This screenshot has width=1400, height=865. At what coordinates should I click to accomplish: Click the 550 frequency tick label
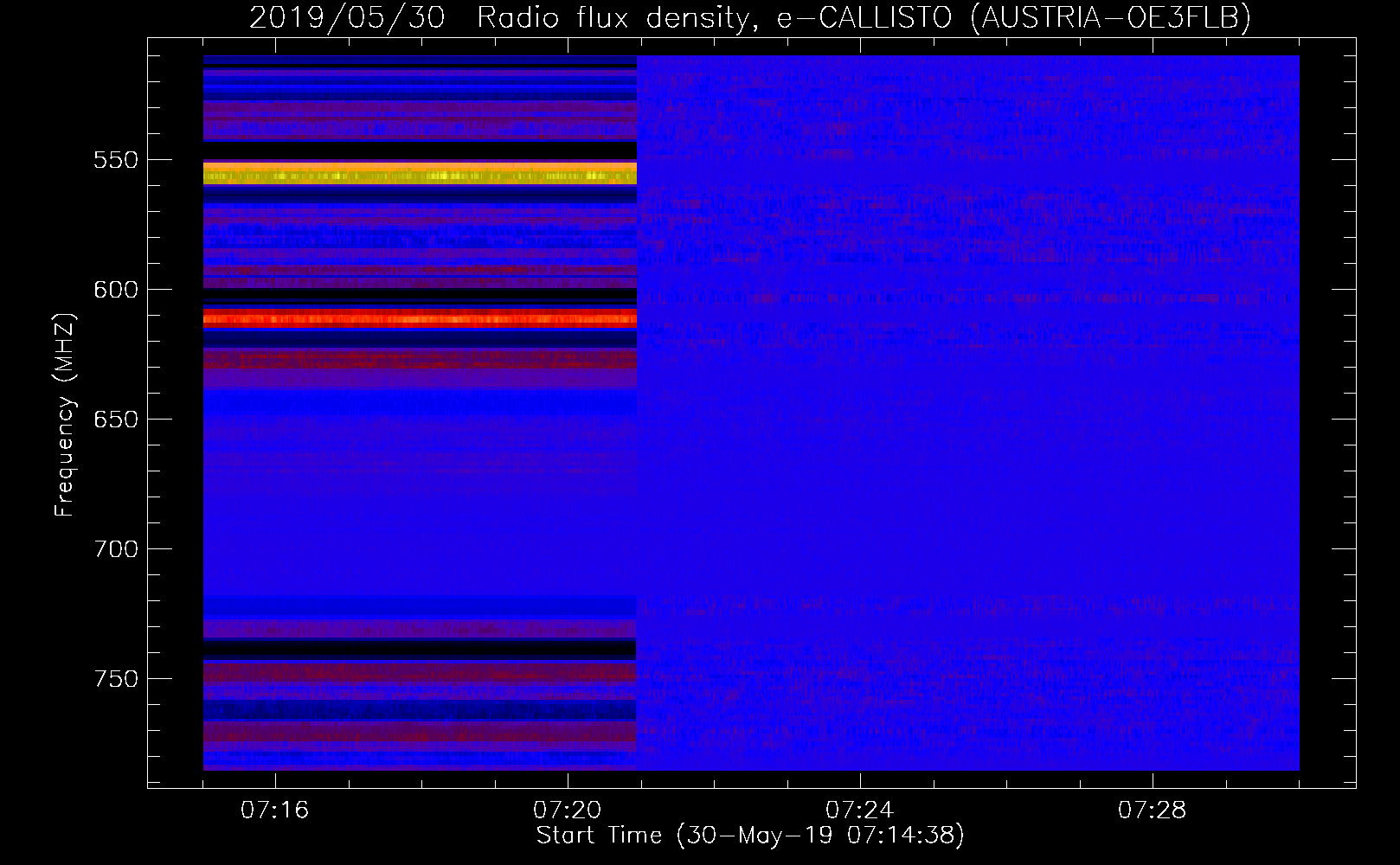pos(116,160)
